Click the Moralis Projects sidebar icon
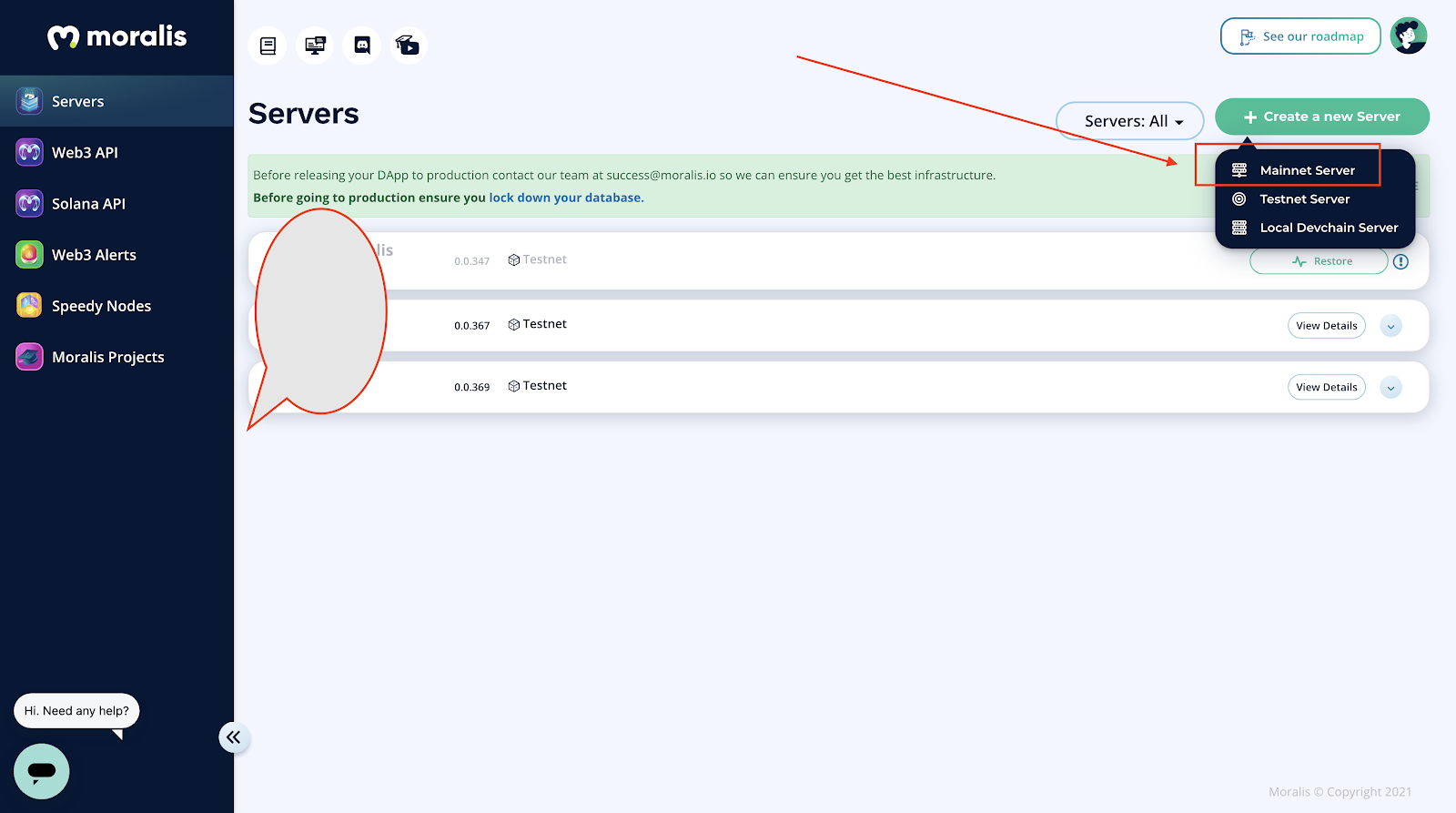The image size is (1456, 813). [x=29, y=356]
